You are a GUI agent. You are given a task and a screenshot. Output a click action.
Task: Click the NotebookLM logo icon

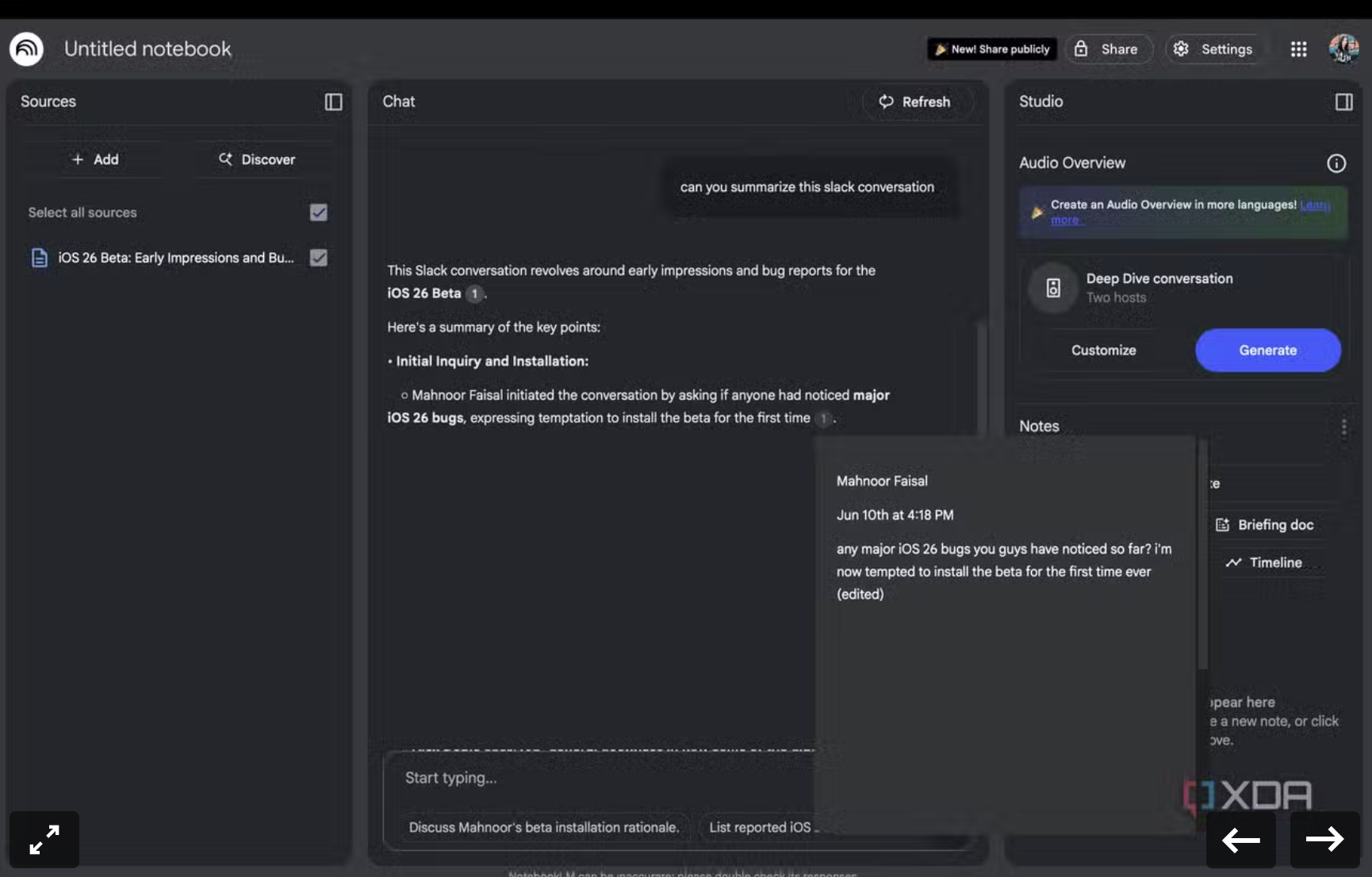pyautogui.click(x=26, y=49)
